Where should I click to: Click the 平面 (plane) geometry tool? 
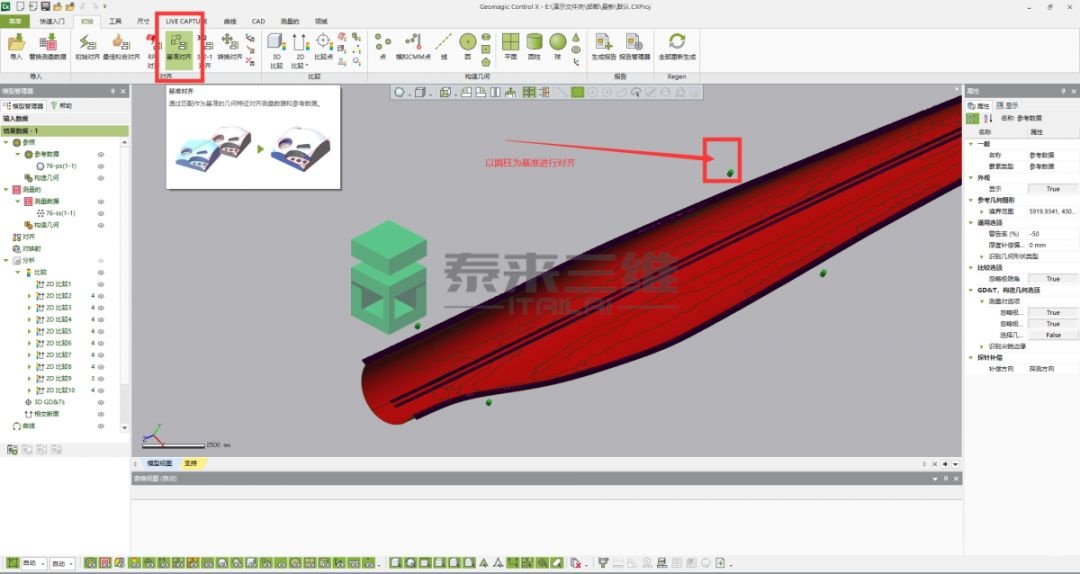click(x=511, y=46)
